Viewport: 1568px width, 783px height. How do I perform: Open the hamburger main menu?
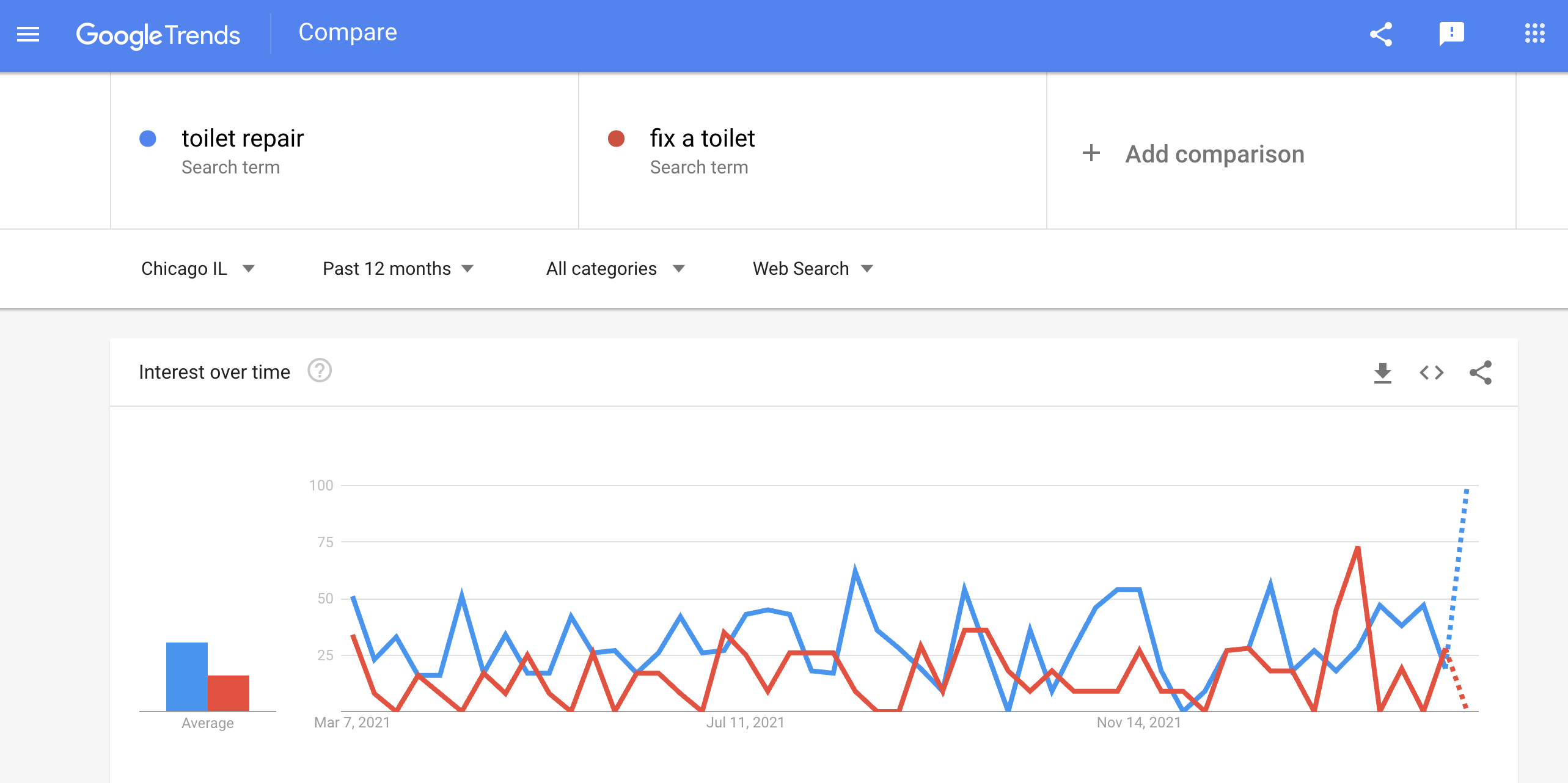28,35
